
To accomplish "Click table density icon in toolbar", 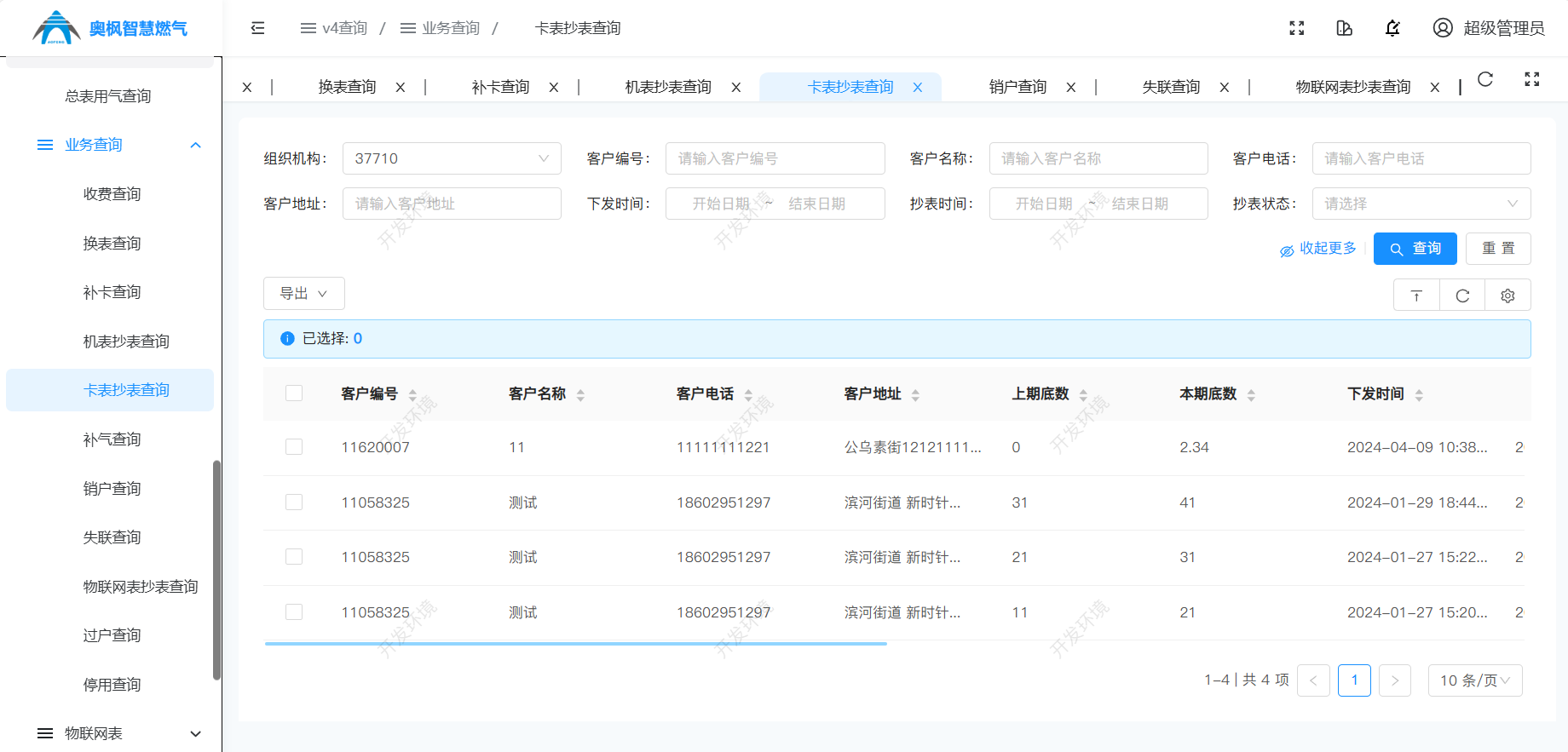I will click(1416, 296).
